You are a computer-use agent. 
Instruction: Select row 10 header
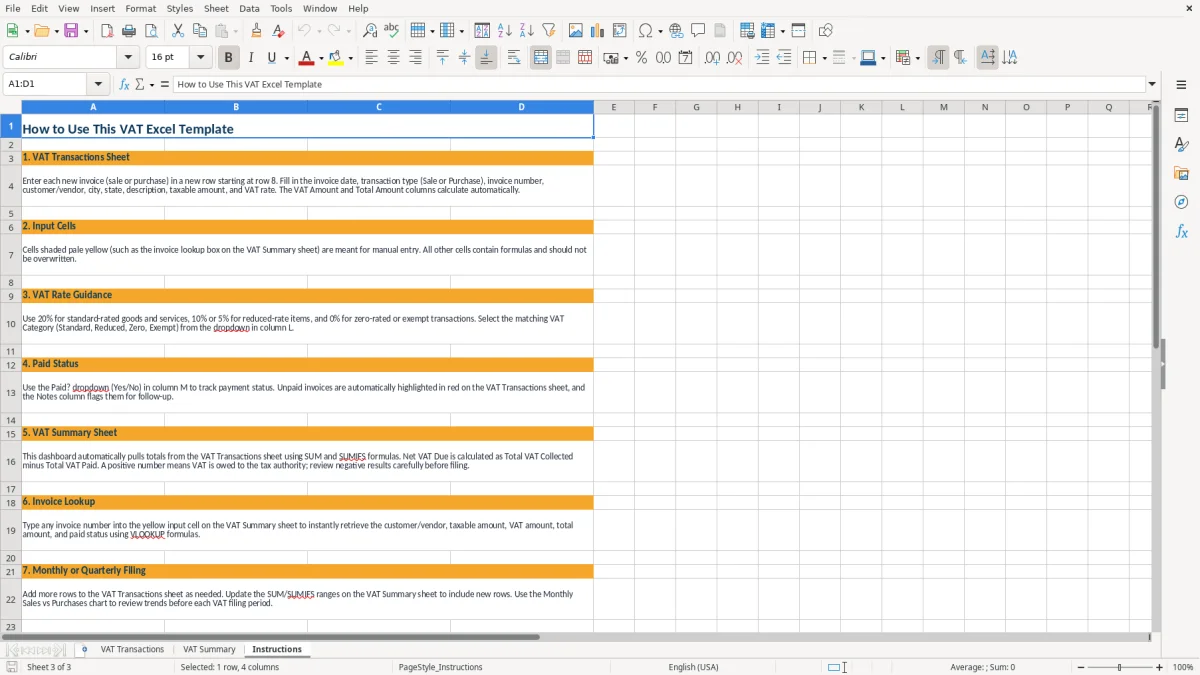(11, 324)
